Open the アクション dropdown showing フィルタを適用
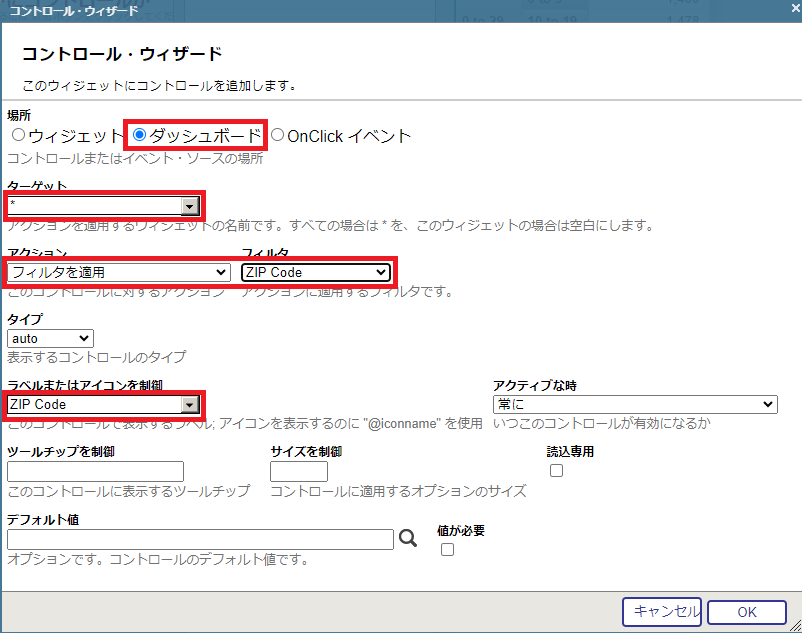 pos(119,272)
